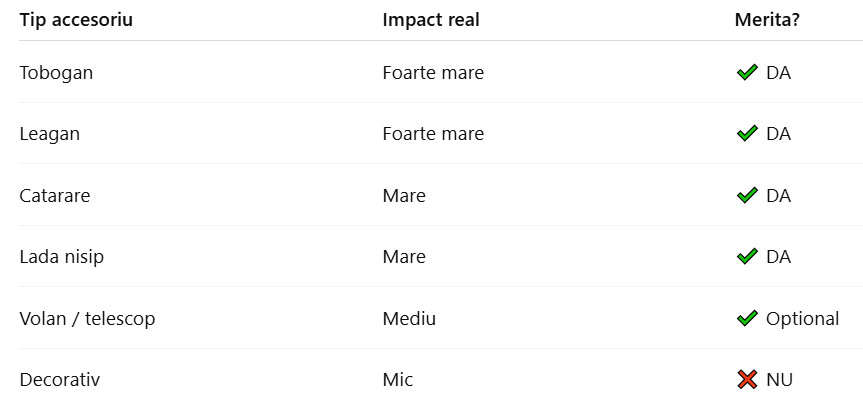
Task: Click the Mediu impact value
Action: coord(409,319)
